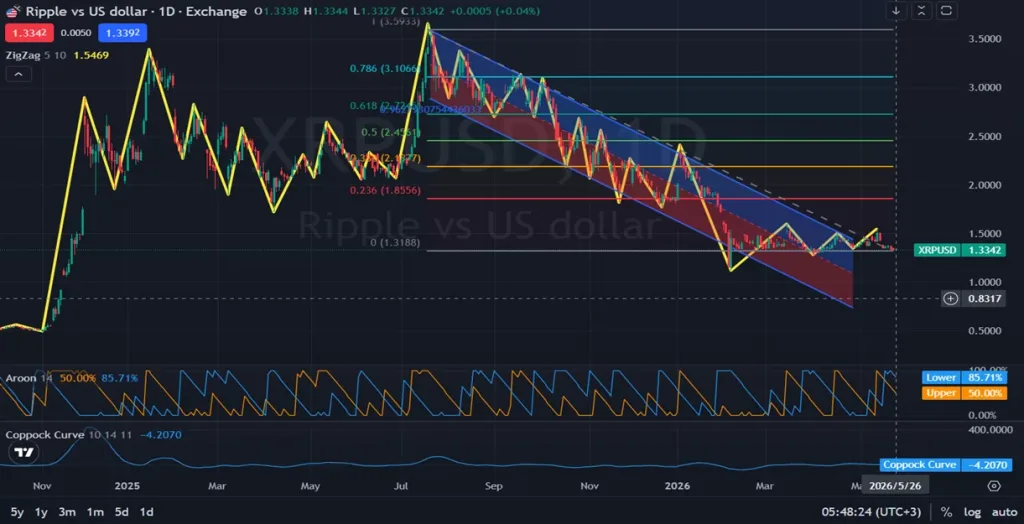
Task: Click the 2025 label on the time axis
Action: [x=127, y=486]
